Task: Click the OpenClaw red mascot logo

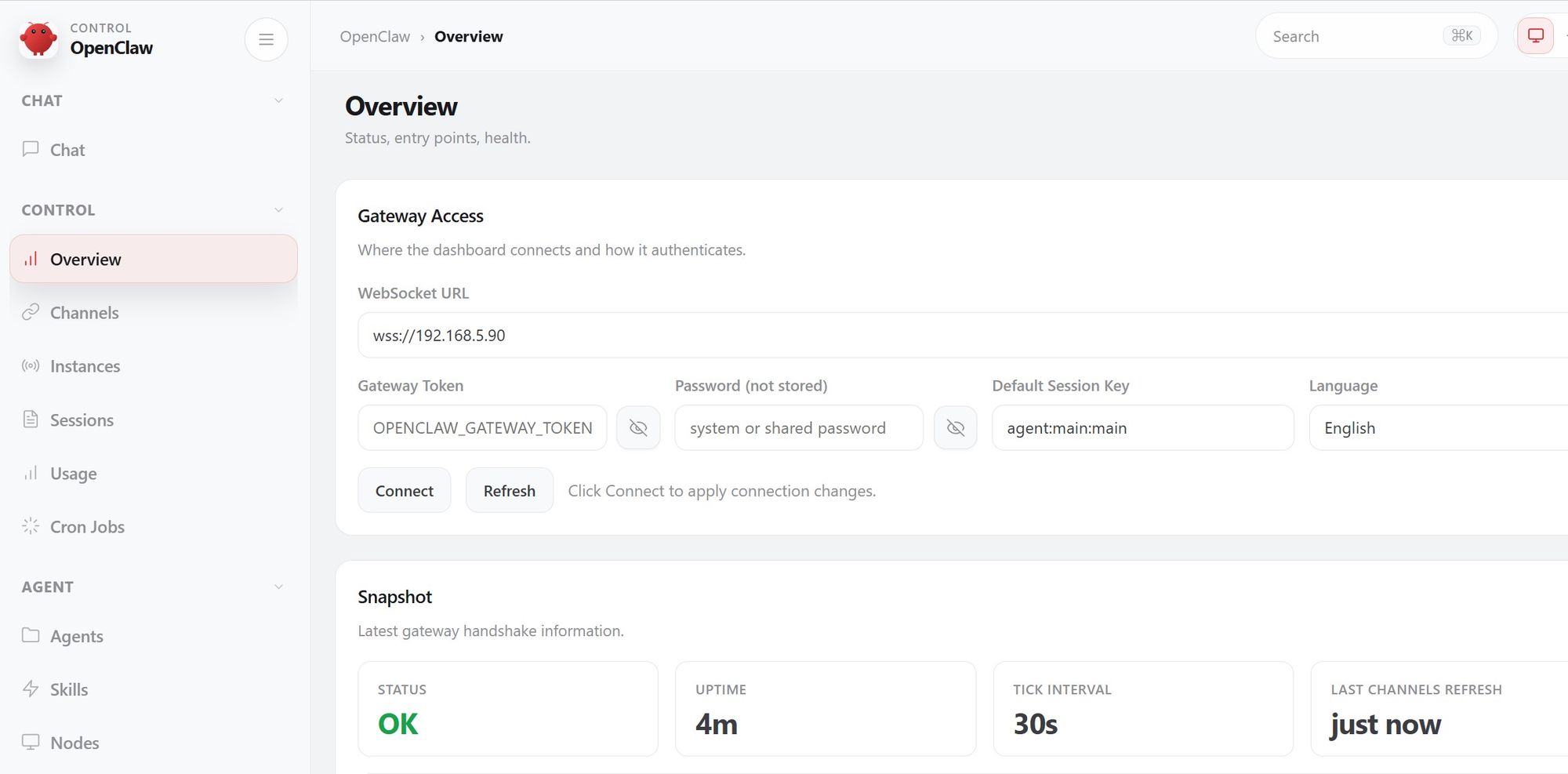Action: pos(38,38)
